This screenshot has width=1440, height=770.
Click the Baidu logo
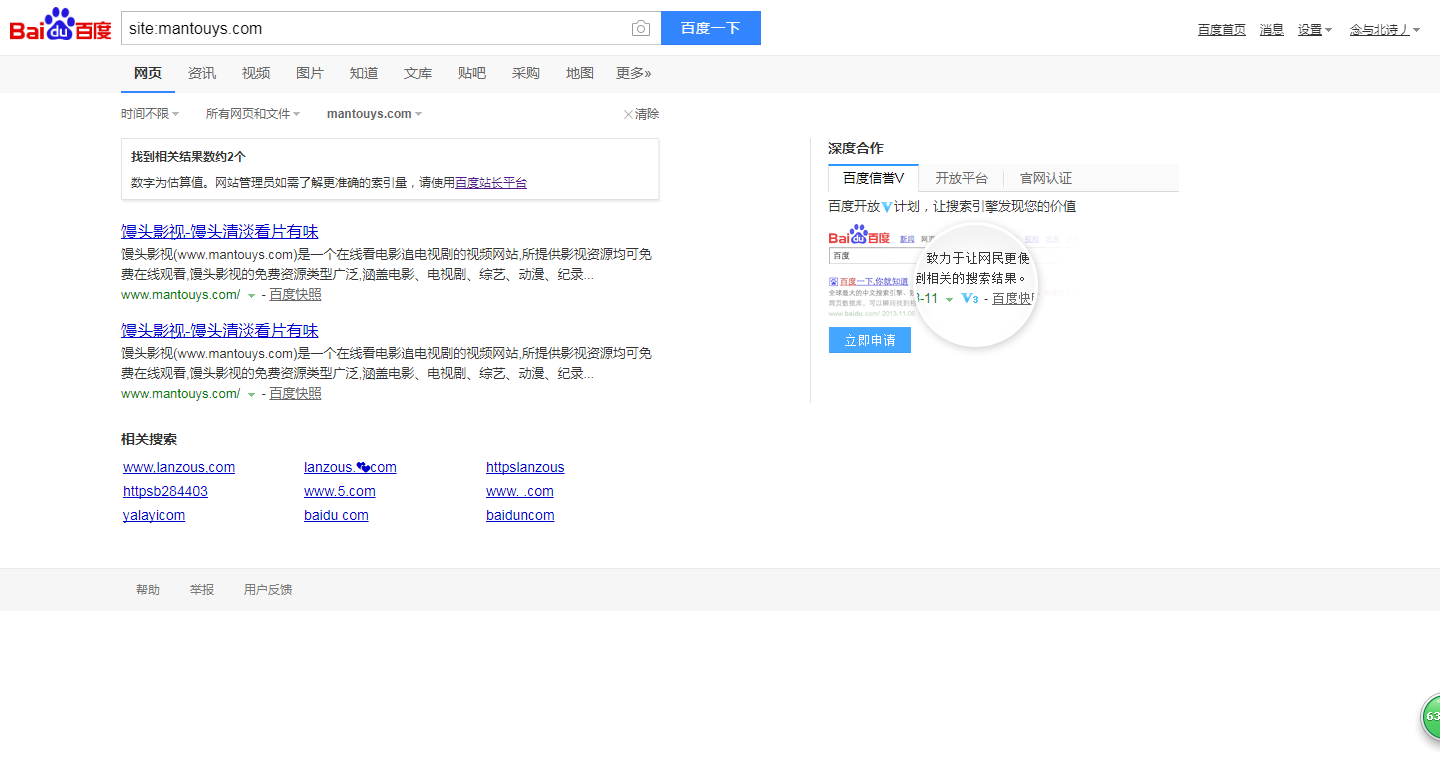[60, 25]
